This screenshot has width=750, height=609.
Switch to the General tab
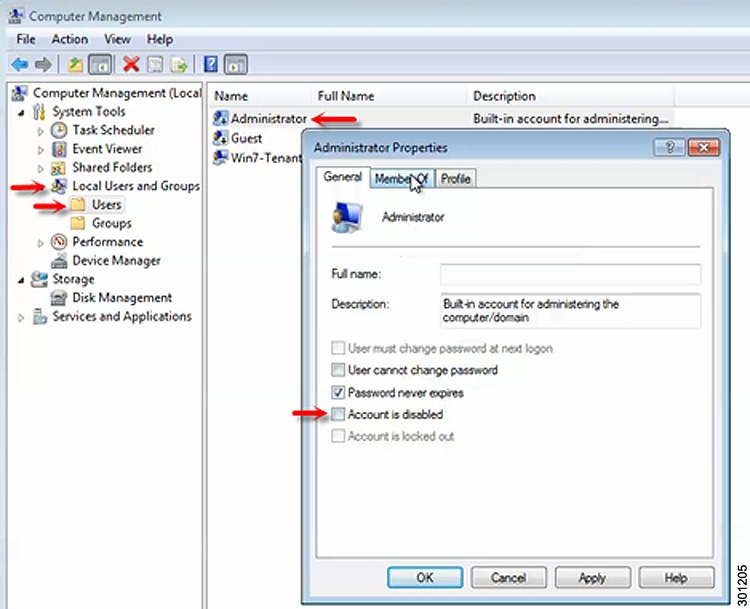point(342,177)
